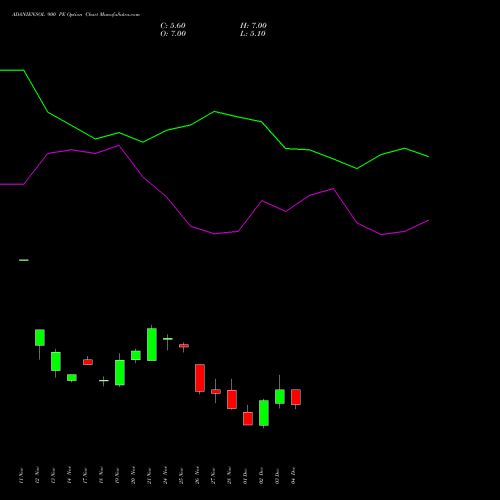Click the 28 Nov date label
The height and width of the screenshot is (500, 500).
pyautogui.click(x=230, y=476)
